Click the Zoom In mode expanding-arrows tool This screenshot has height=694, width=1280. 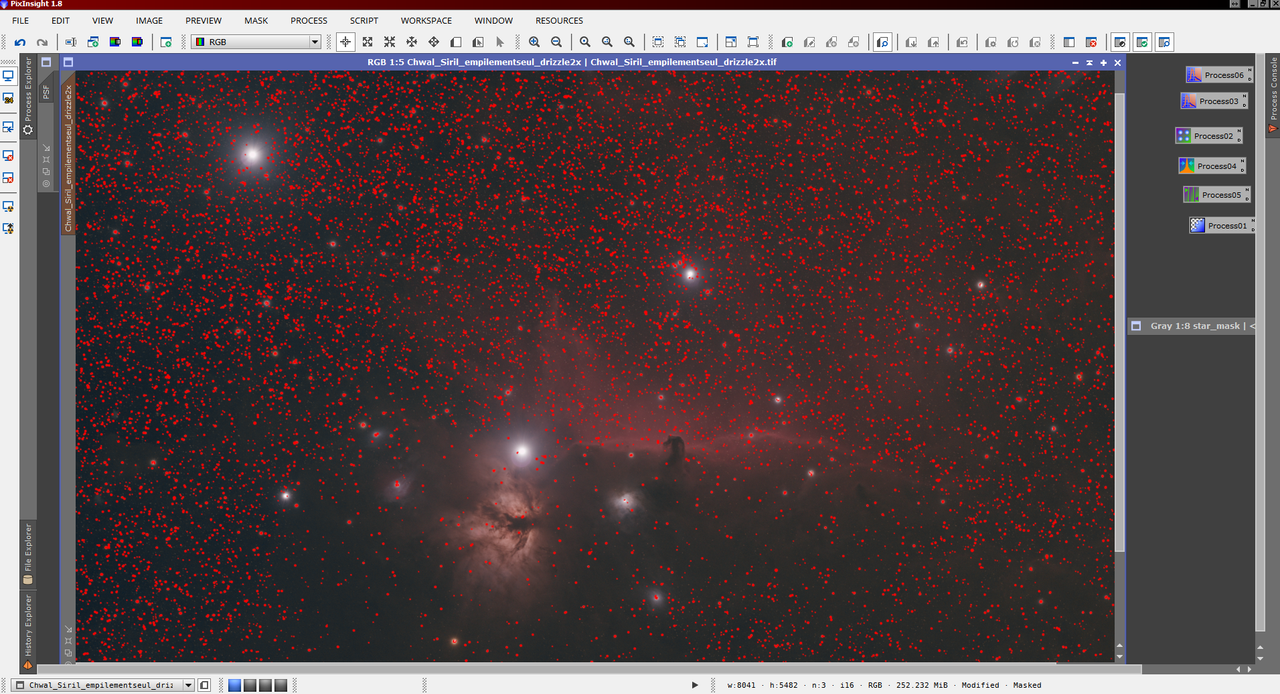(x=367, y=42)
